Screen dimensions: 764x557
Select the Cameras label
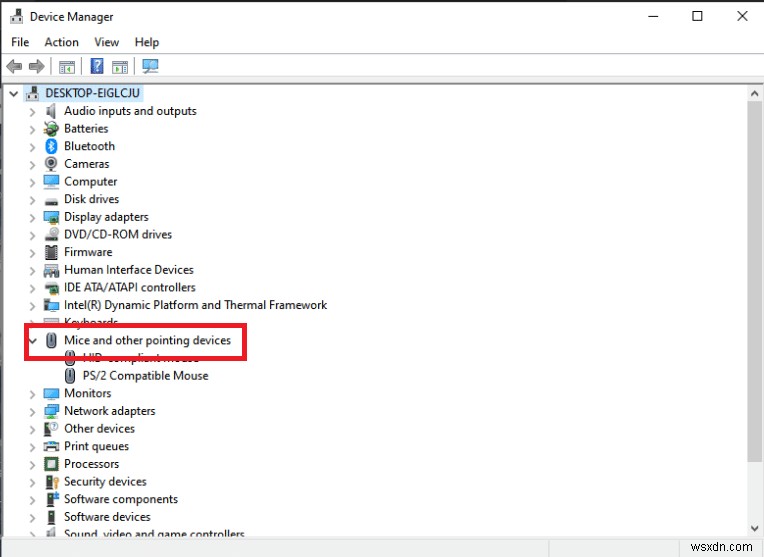pos(87,164)
